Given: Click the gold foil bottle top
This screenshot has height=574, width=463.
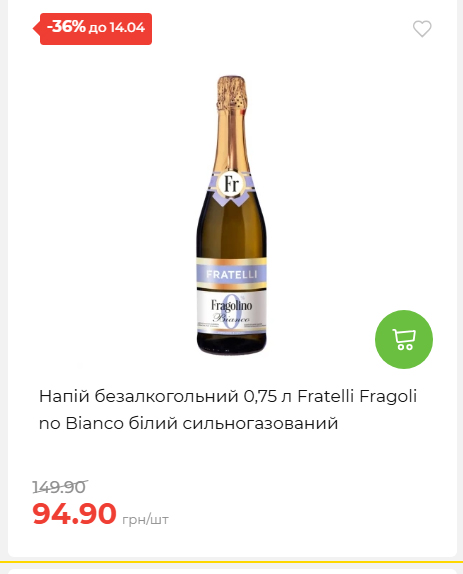Looking at the screenshot, I should point(231,92).
